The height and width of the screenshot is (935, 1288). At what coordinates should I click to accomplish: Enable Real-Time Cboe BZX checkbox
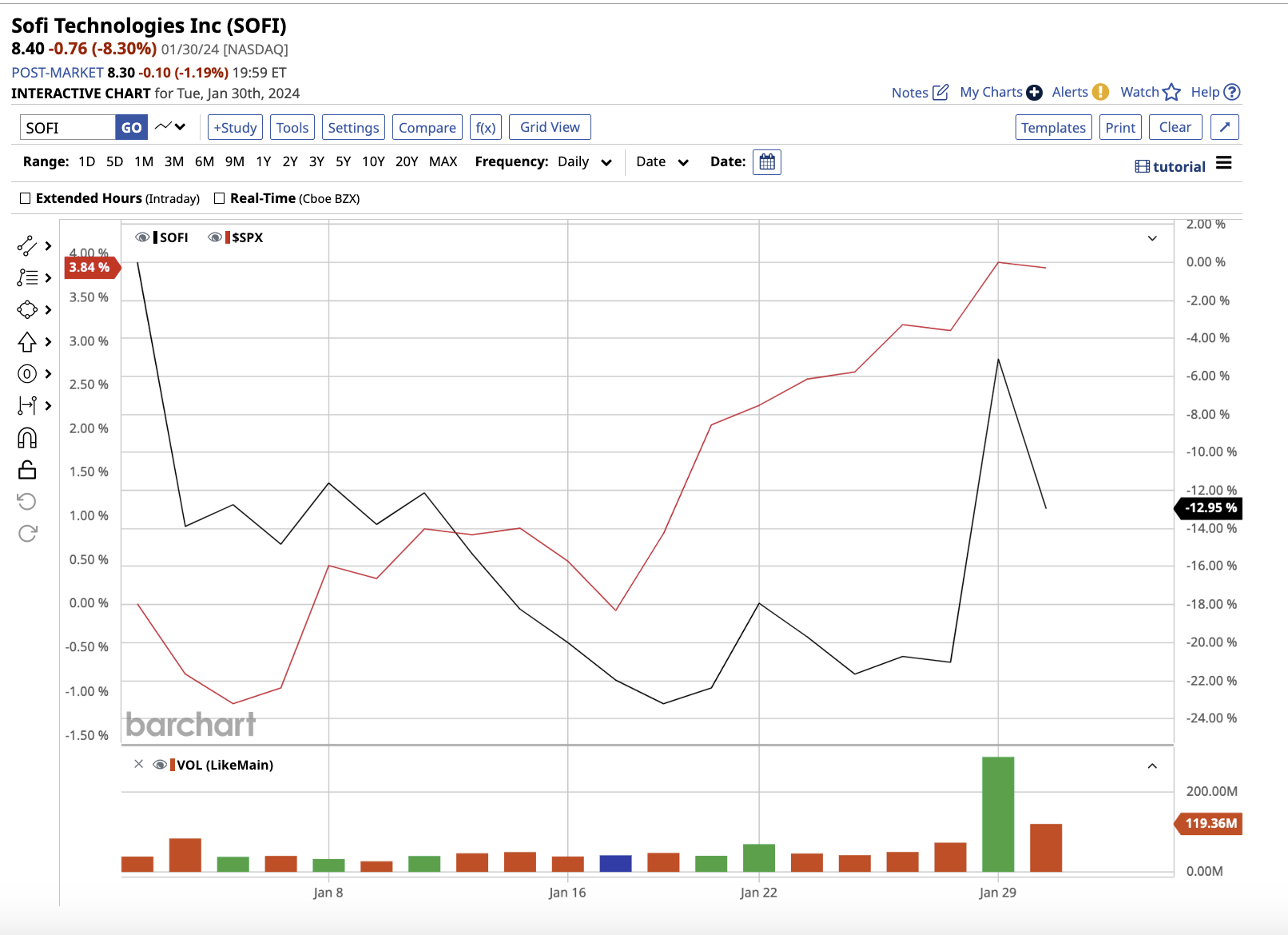(x=220, y=198)
